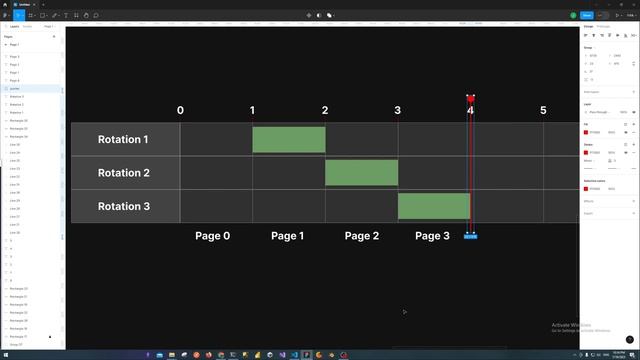
Task: Open the Move tool options arrow
Action: (22, 16)
